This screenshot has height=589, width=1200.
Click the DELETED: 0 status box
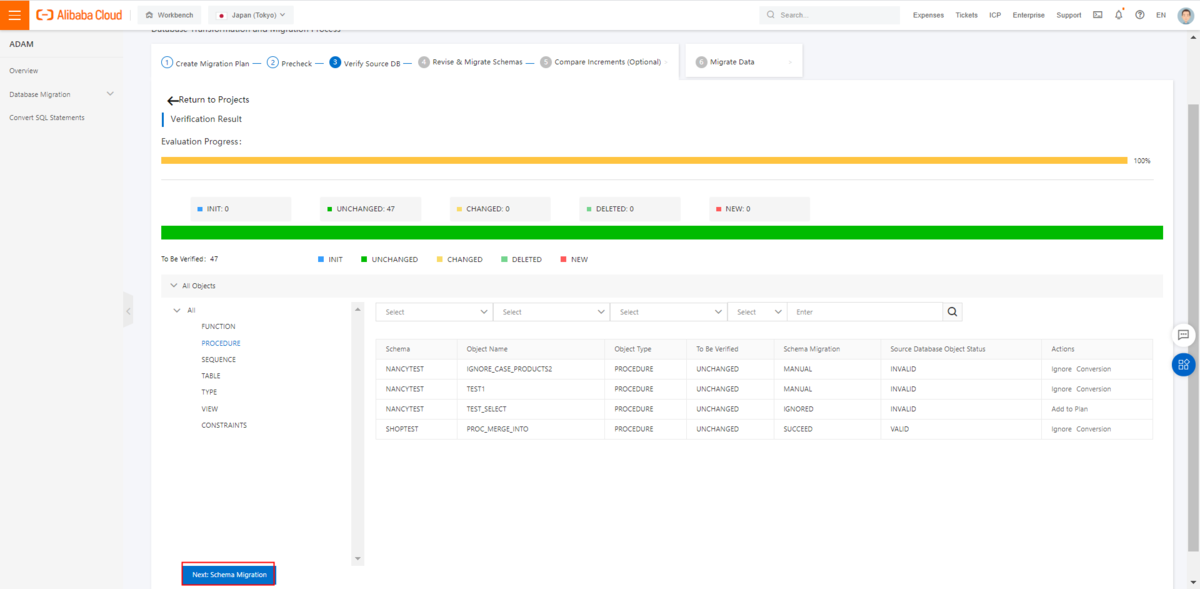tap(631, 209)
